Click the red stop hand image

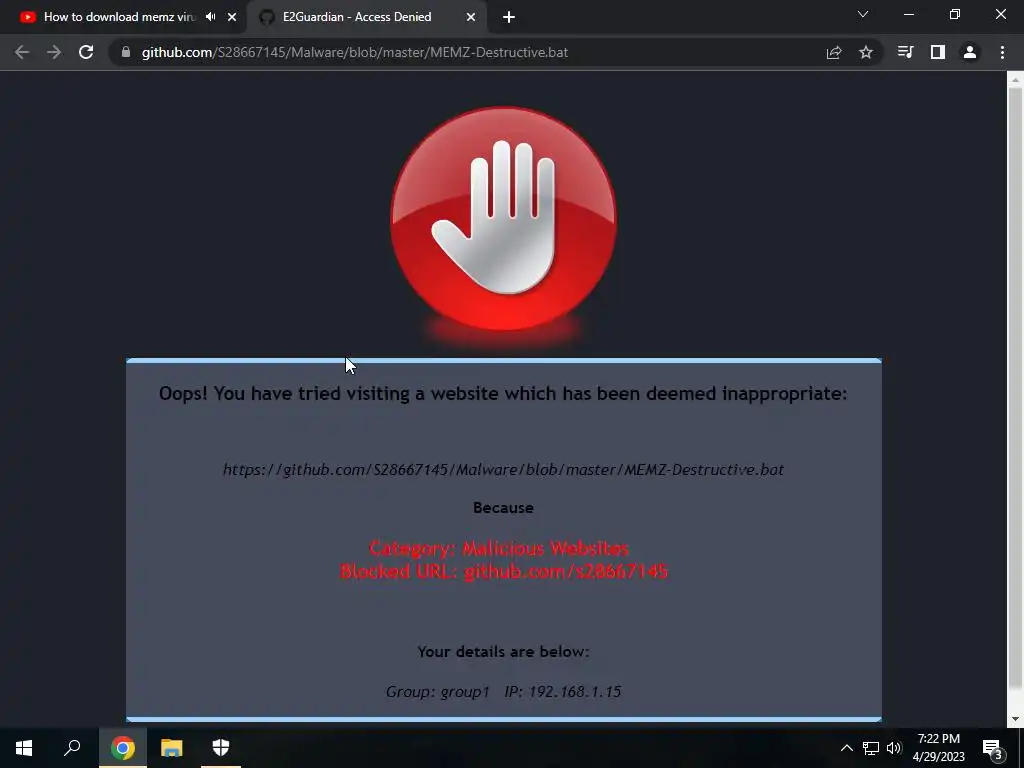504,220
